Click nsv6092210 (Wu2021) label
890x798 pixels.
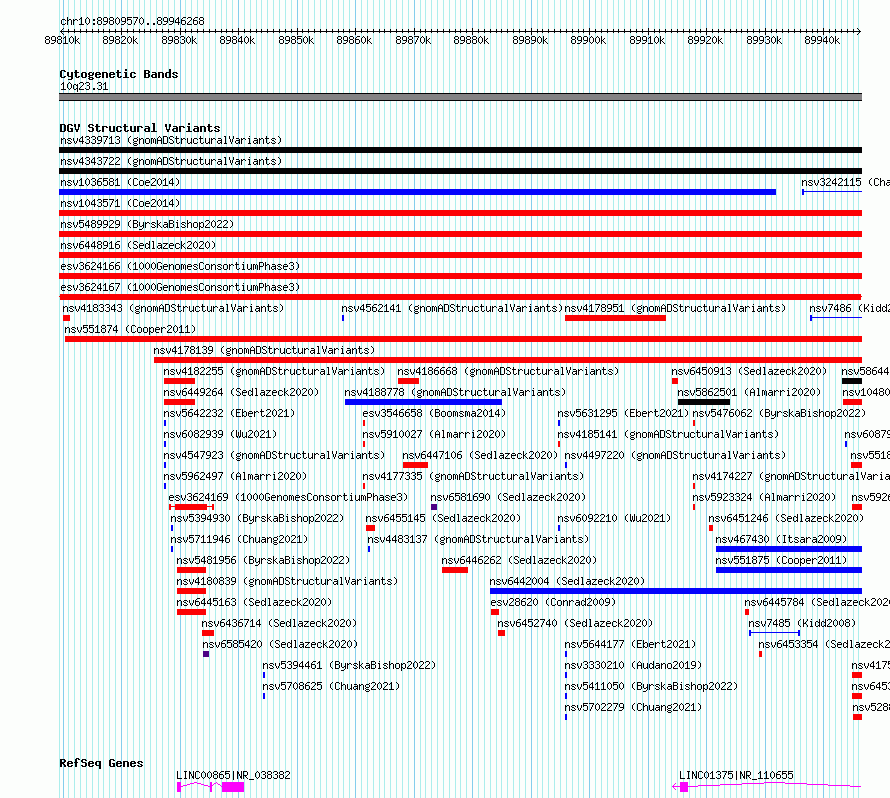[x=614, y=518]
